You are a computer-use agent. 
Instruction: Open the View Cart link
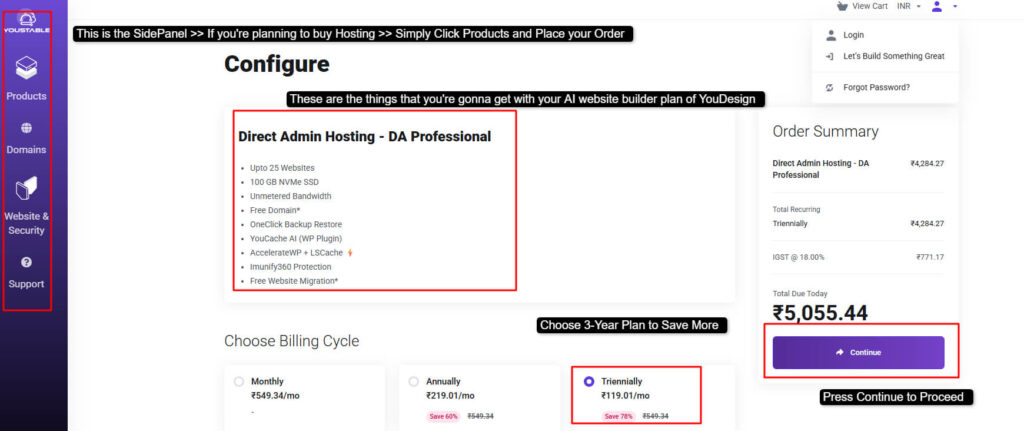(870, 6)
